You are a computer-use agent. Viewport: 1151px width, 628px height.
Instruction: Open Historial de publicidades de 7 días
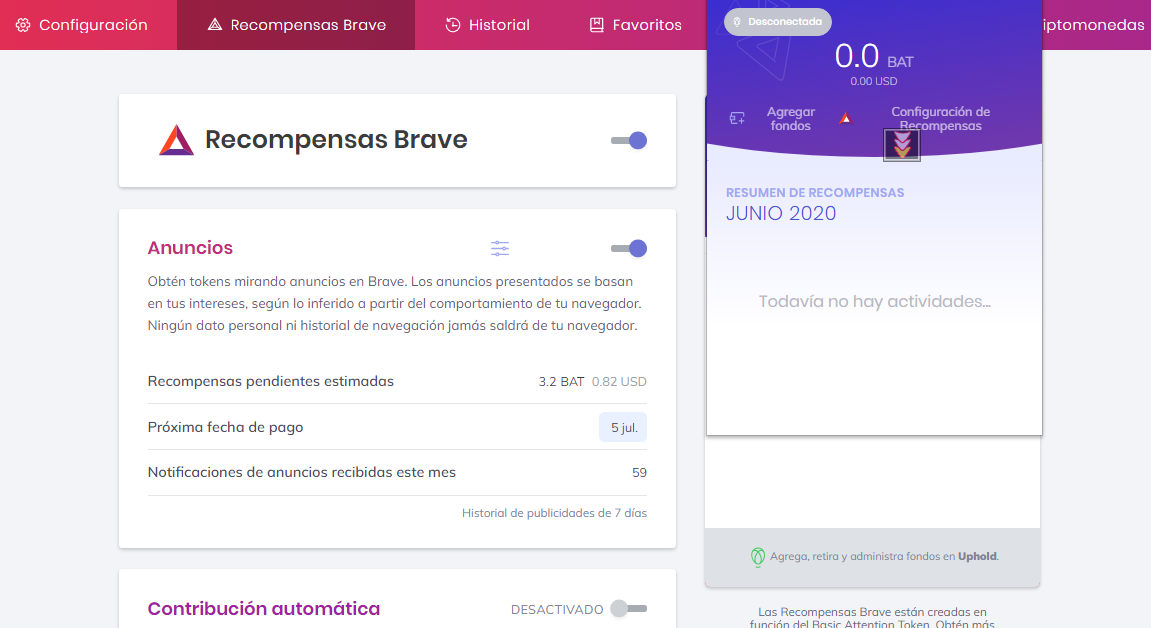[554, 513]
